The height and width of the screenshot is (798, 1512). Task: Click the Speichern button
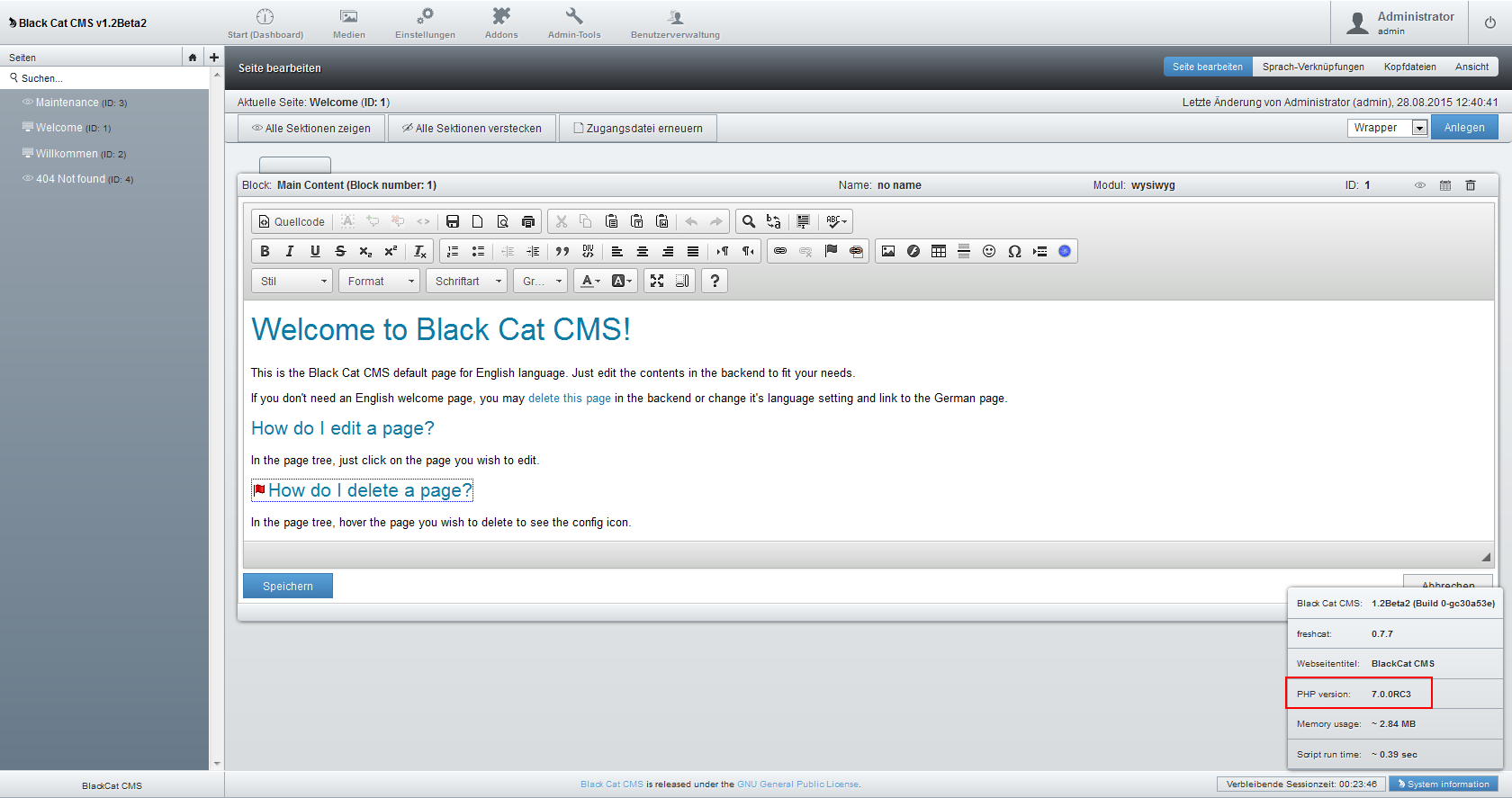(288, 586)
